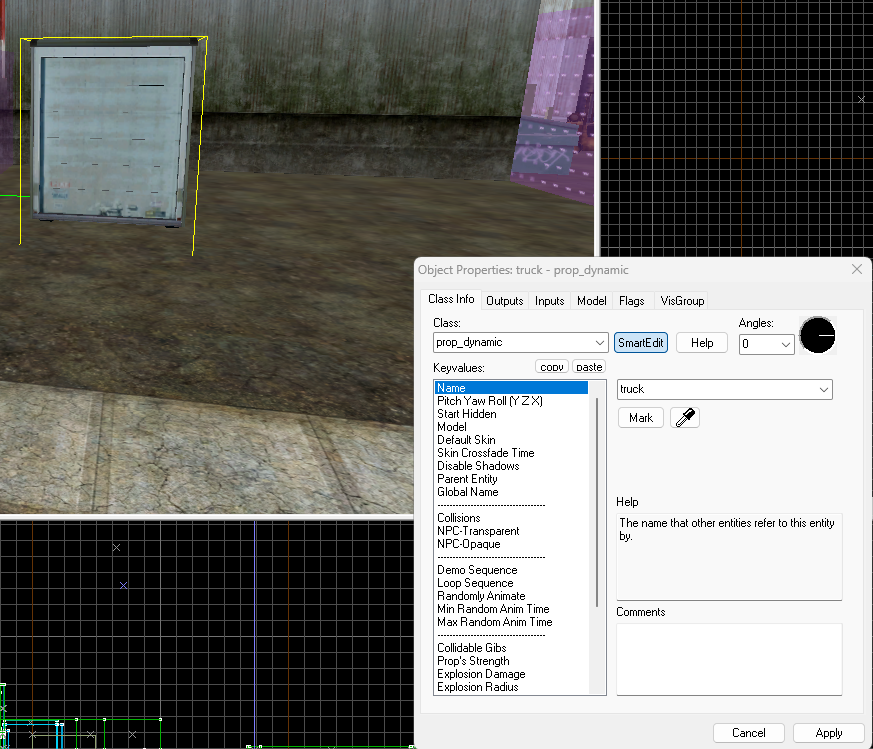
Task: Expand the truck name value dropdown
Action: [823, 389]
